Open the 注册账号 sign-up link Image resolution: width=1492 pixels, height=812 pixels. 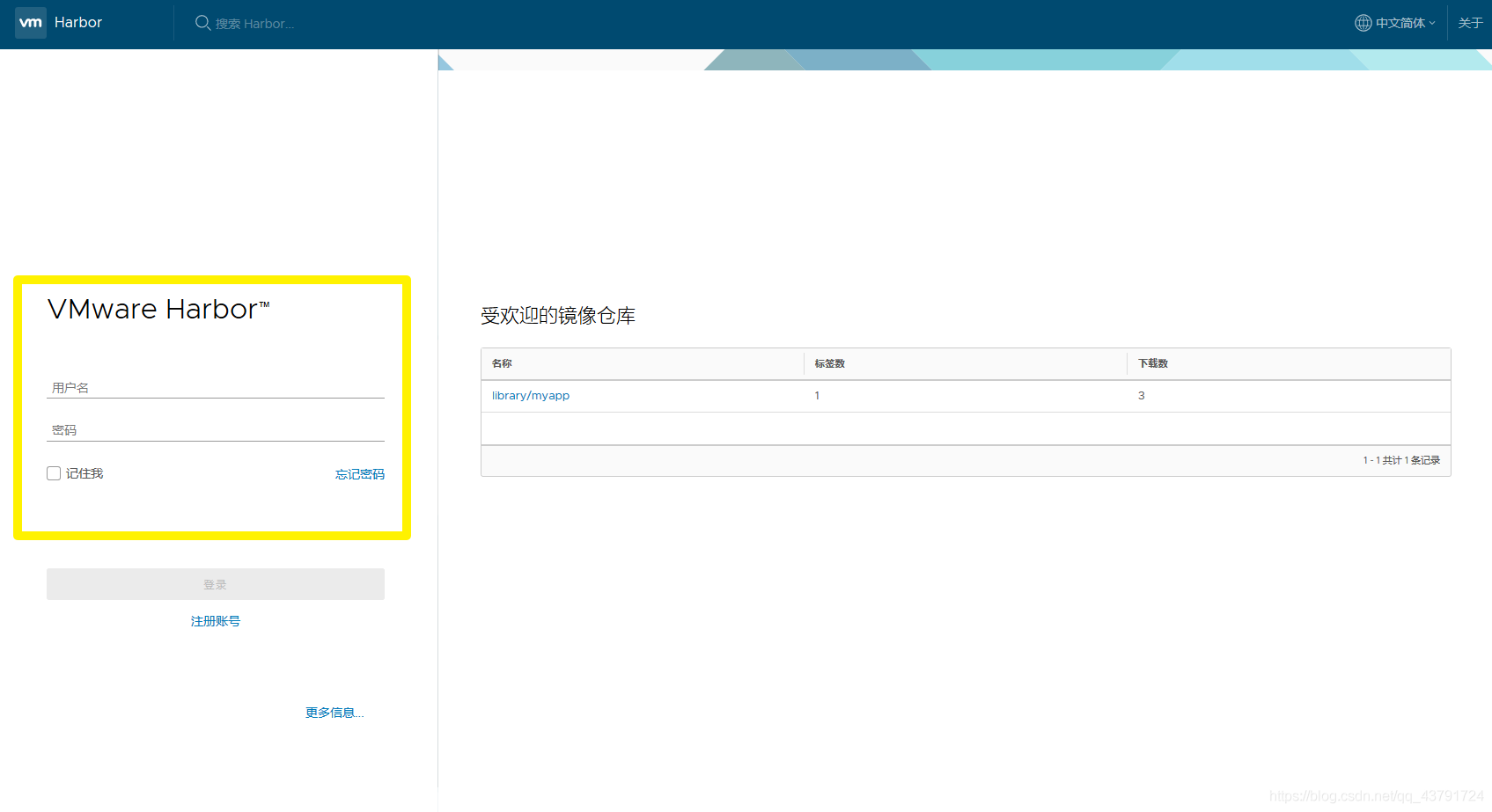[216, 621]
